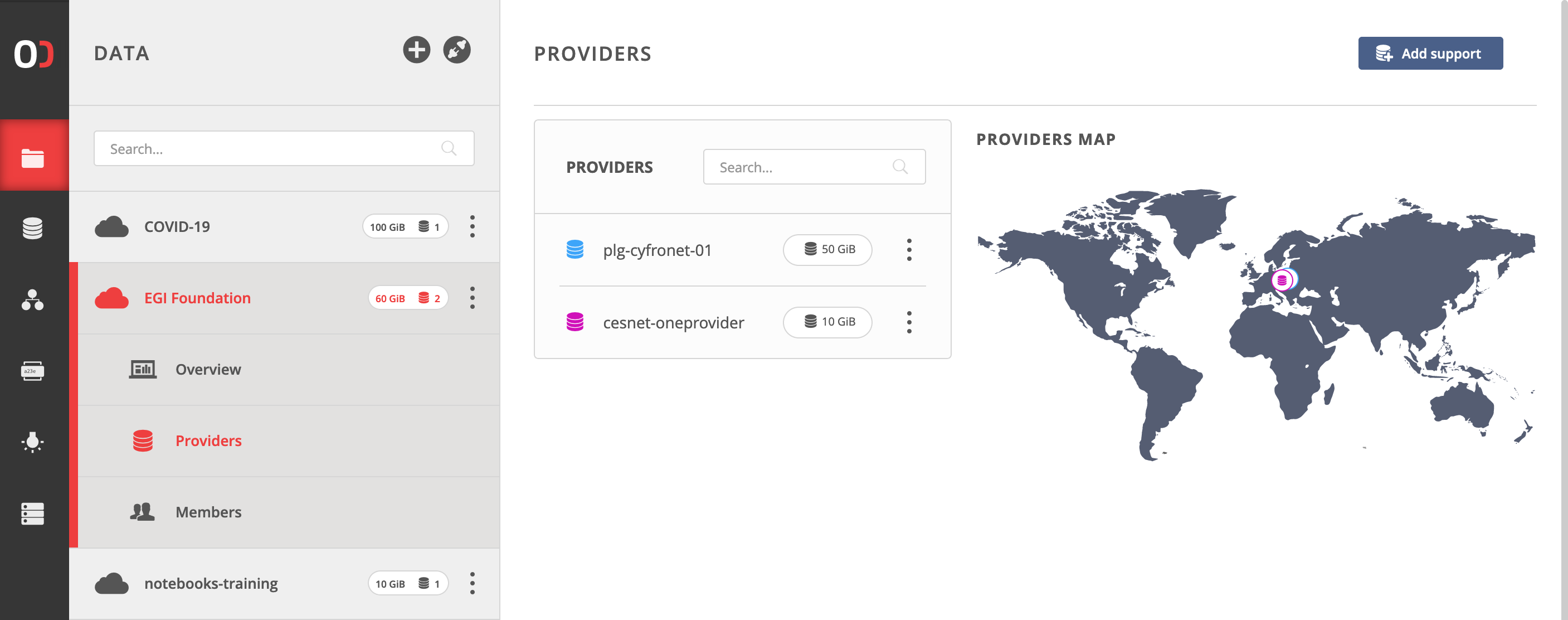Open plg-cyfronet-01 provider actions menu

(x=909, y=250)
